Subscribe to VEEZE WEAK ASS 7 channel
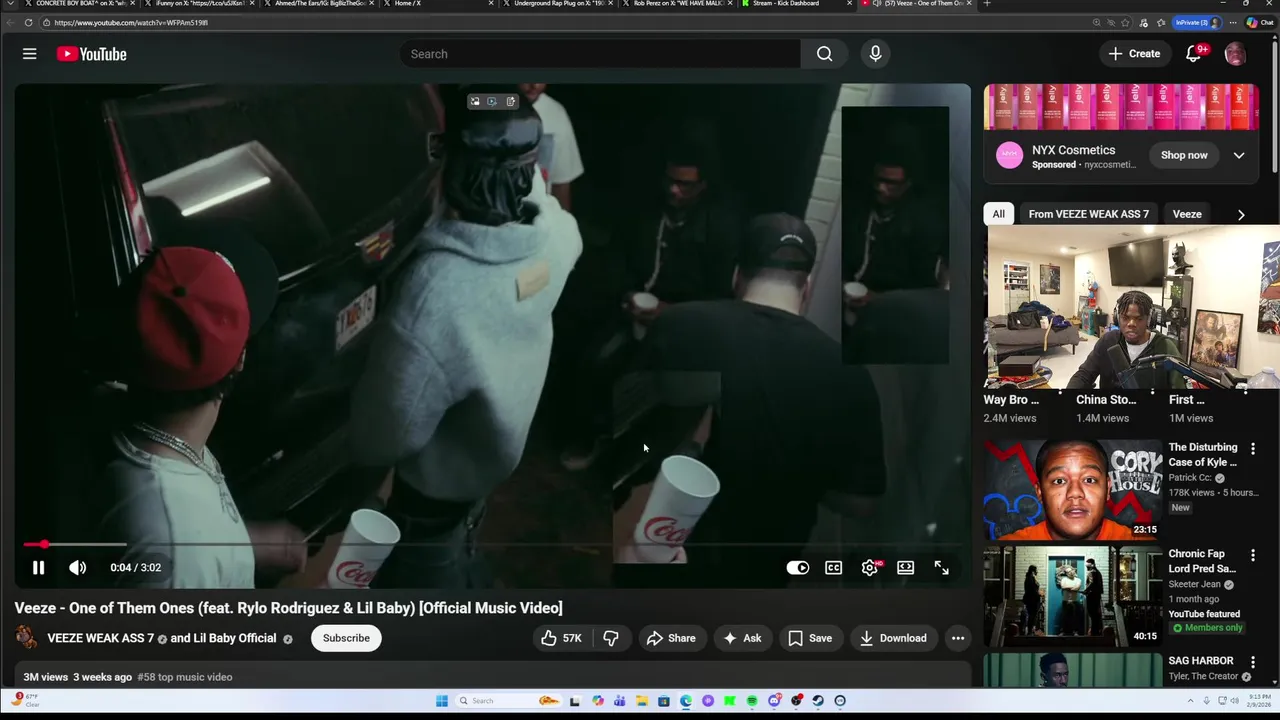 point(346,638)
